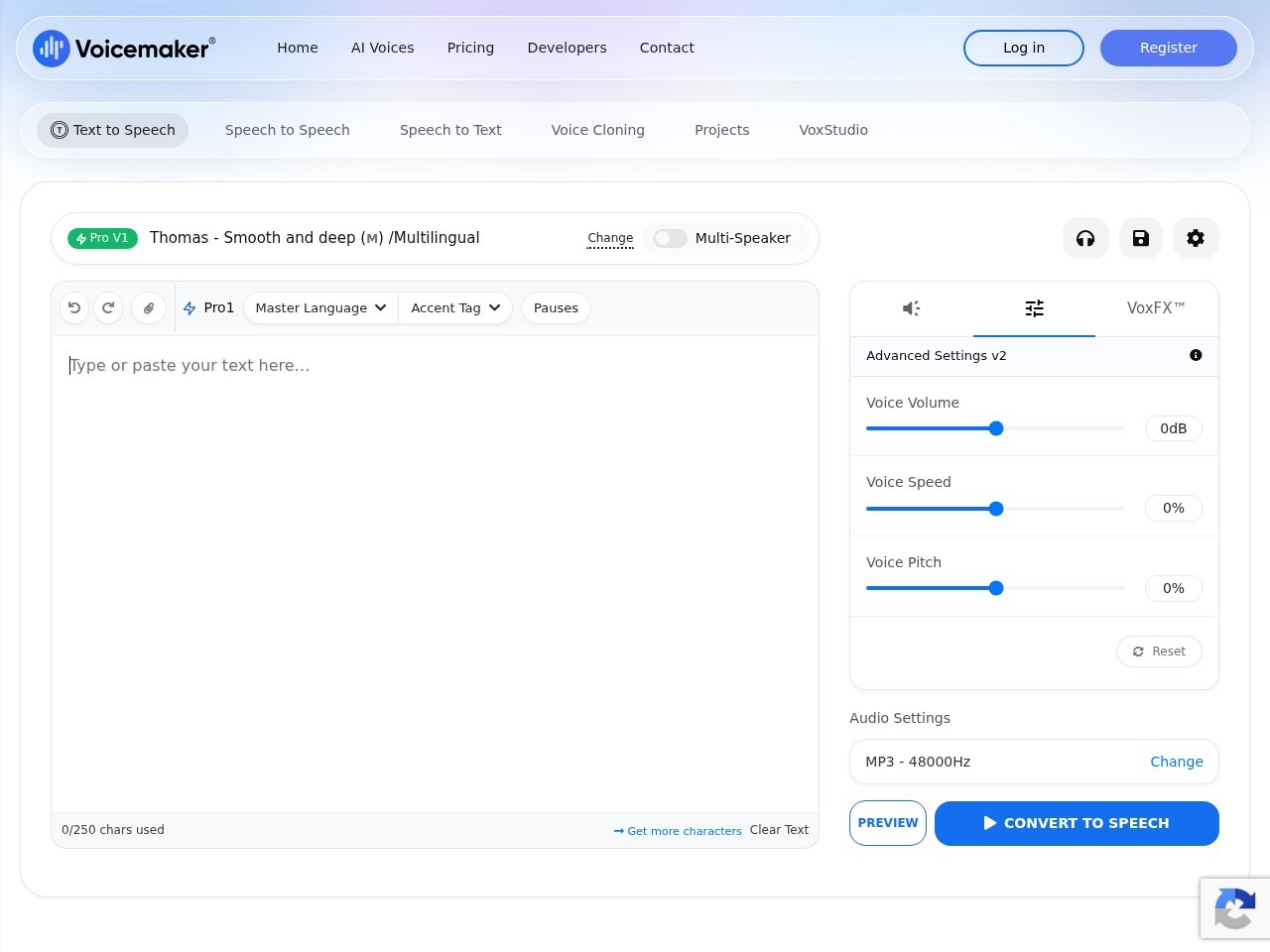Adjust the Voice Speed slider handle
The width and height of the screenshot is (1270, 952).
click(x=996, y=509)
